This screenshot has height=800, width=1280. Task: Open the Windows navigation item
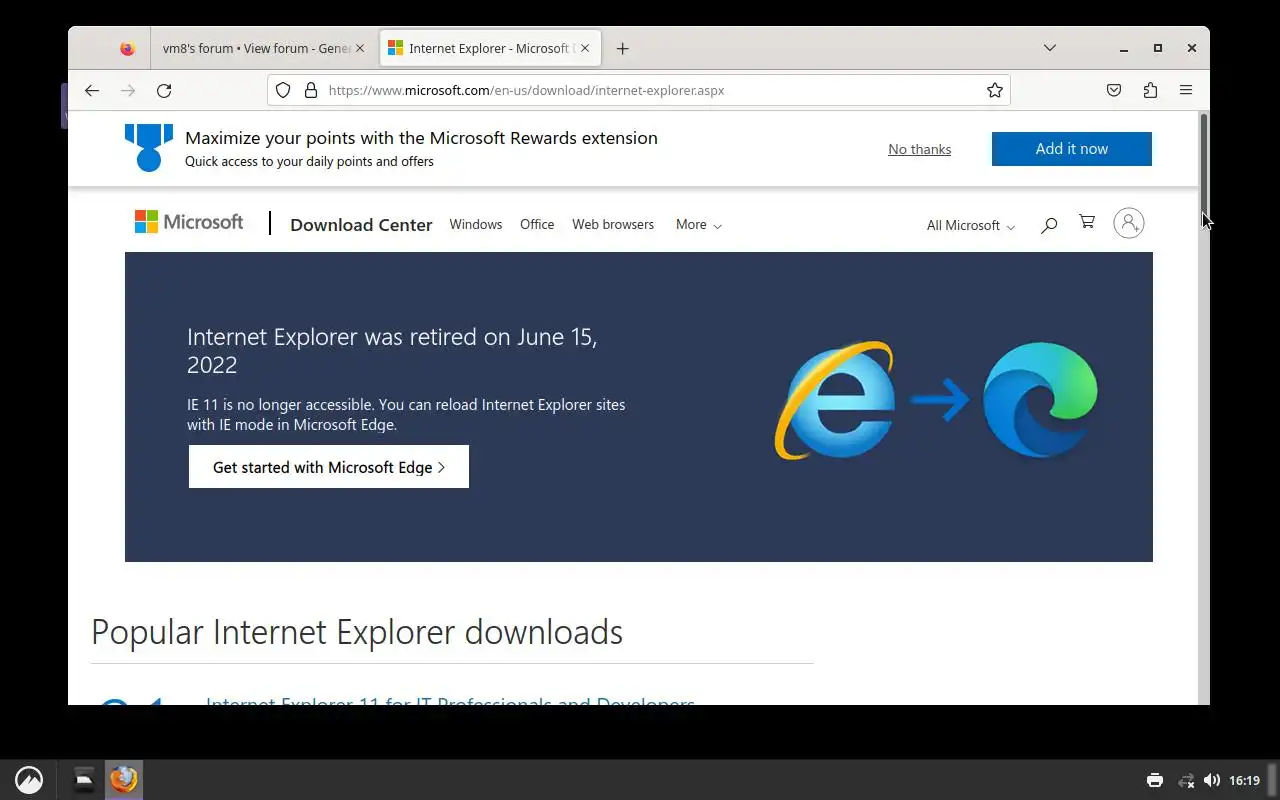point(476,224)
